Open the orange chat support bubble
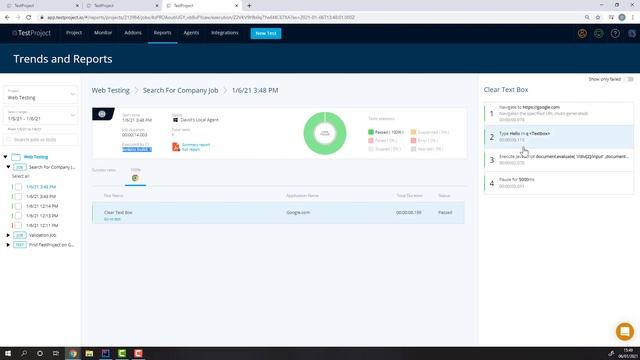 tap(624, 331)
